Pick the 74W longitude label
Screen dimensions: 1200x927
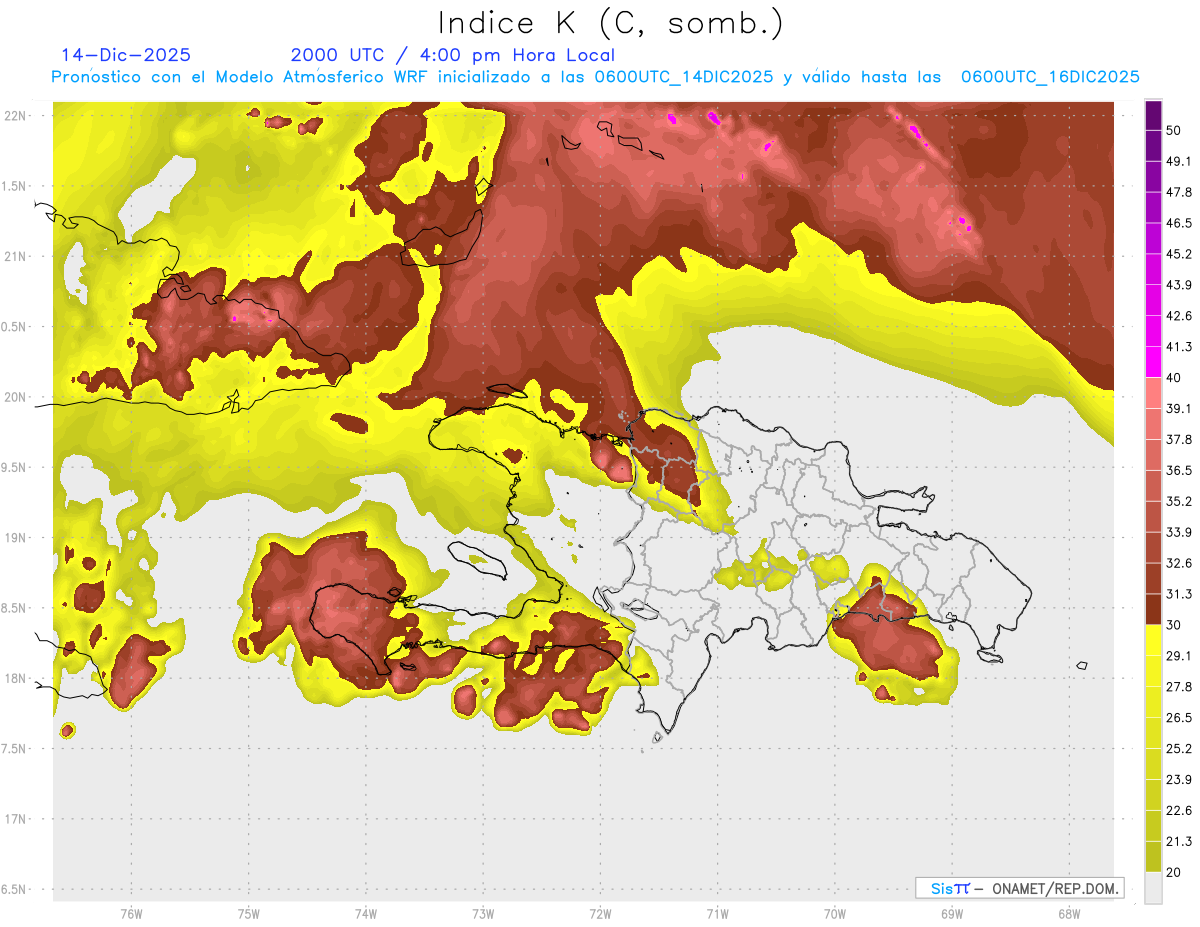pyautogui.click(x=365, y=913)
